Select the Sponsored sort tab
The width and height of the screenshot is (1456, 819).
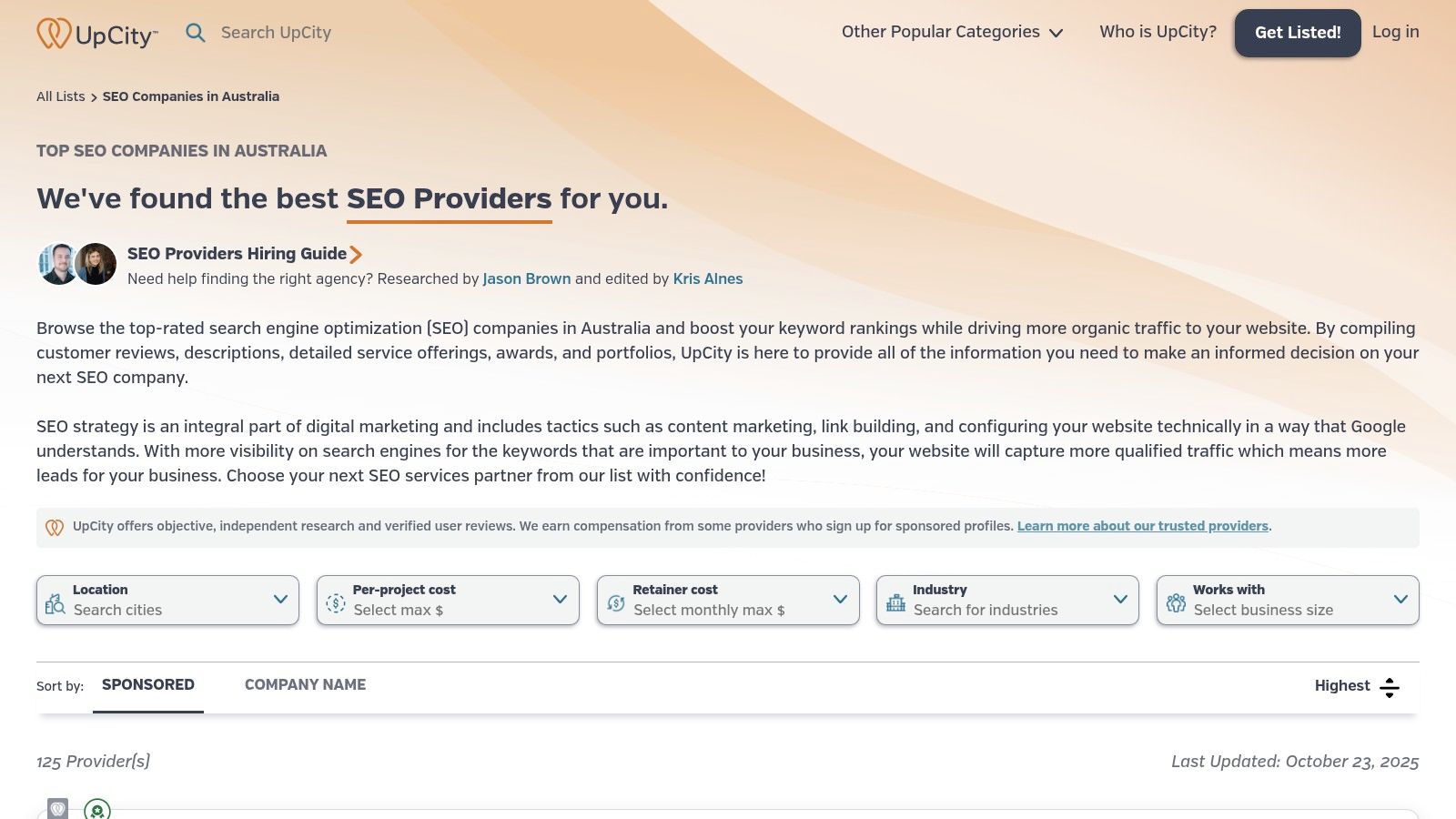click(x=148, y=685)
